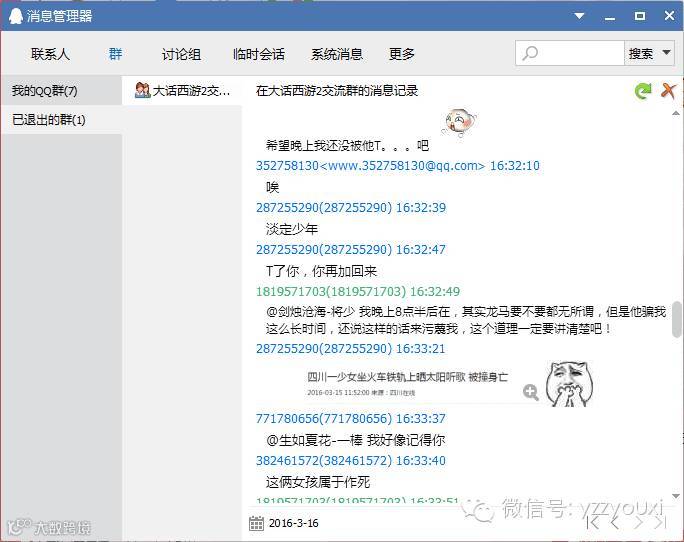Go to first page of records
Screen dimensions: 684x542
click(x=593, y=522)
